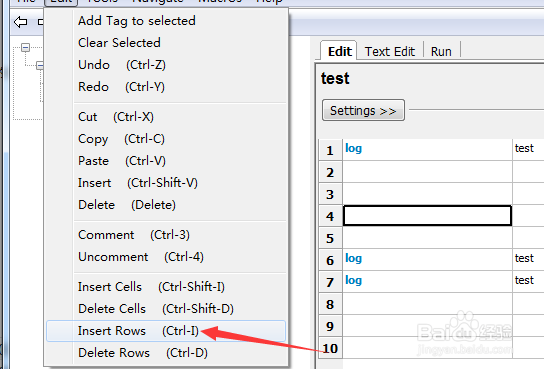
Task: Open the Run tab
Action: 441,51
